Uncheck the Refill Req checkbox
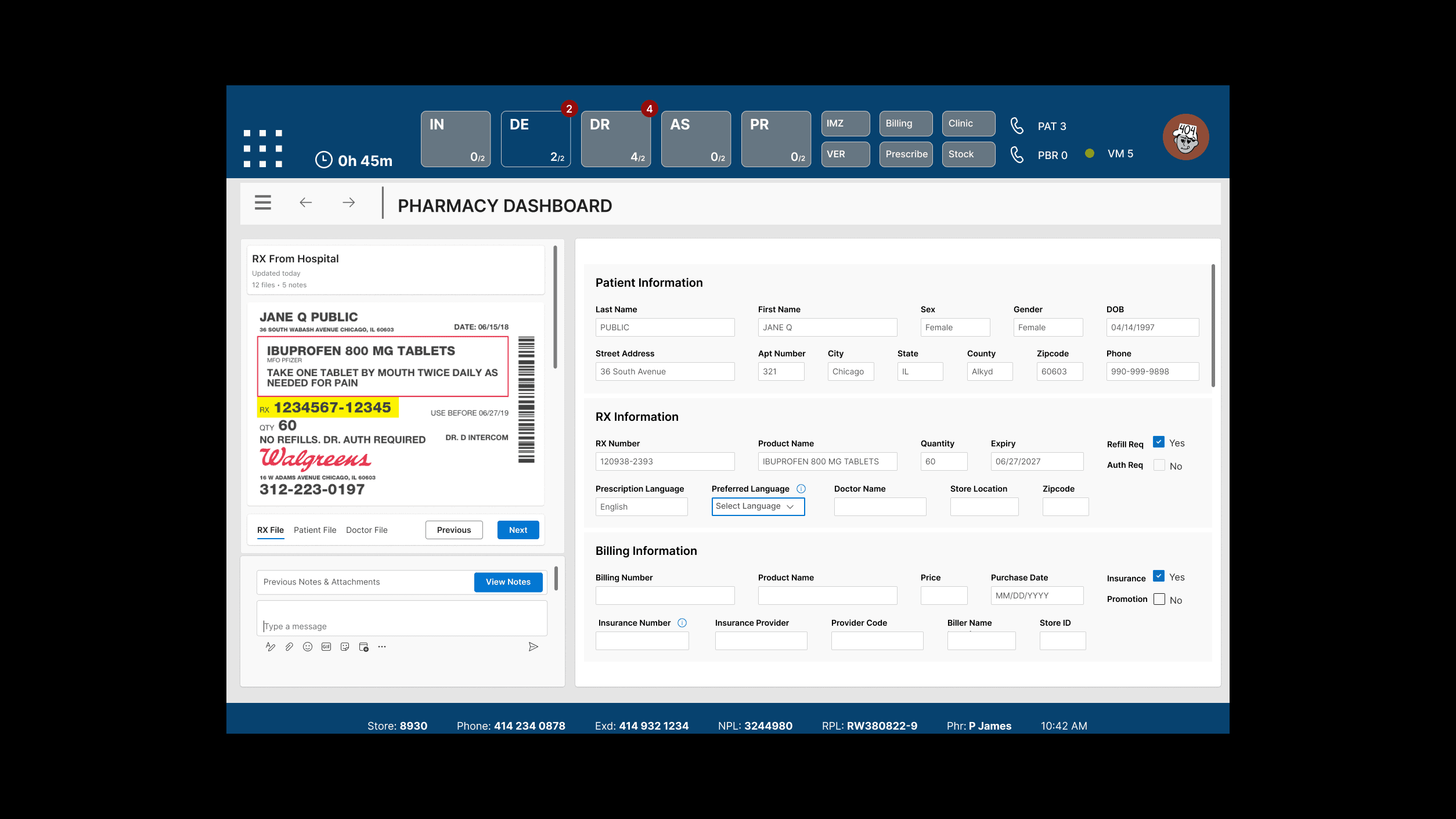This screenshot has width=1456, height=819. tap(1159, 442)
